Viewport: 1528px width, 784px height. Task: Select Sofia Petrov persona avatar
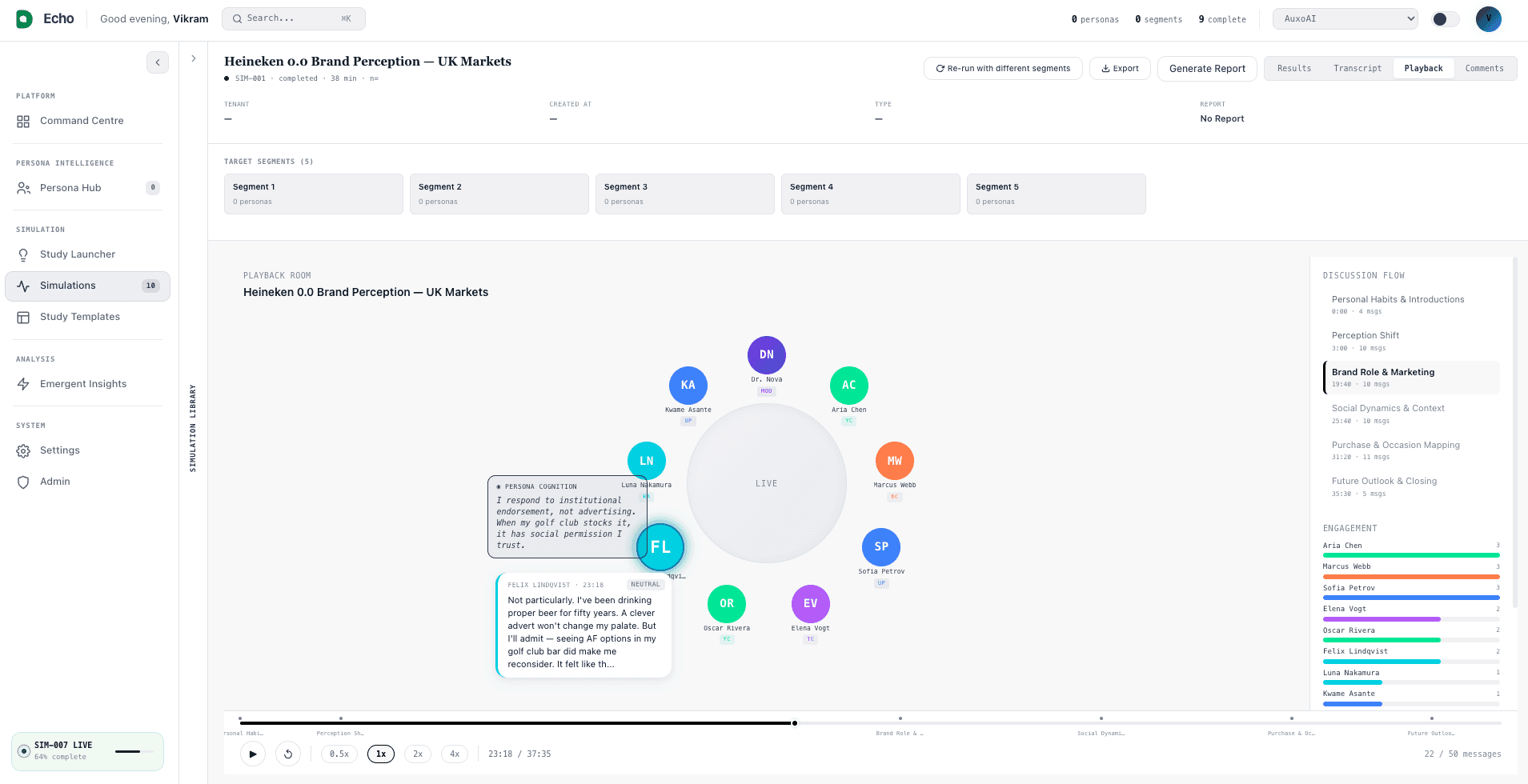[880, 546]
